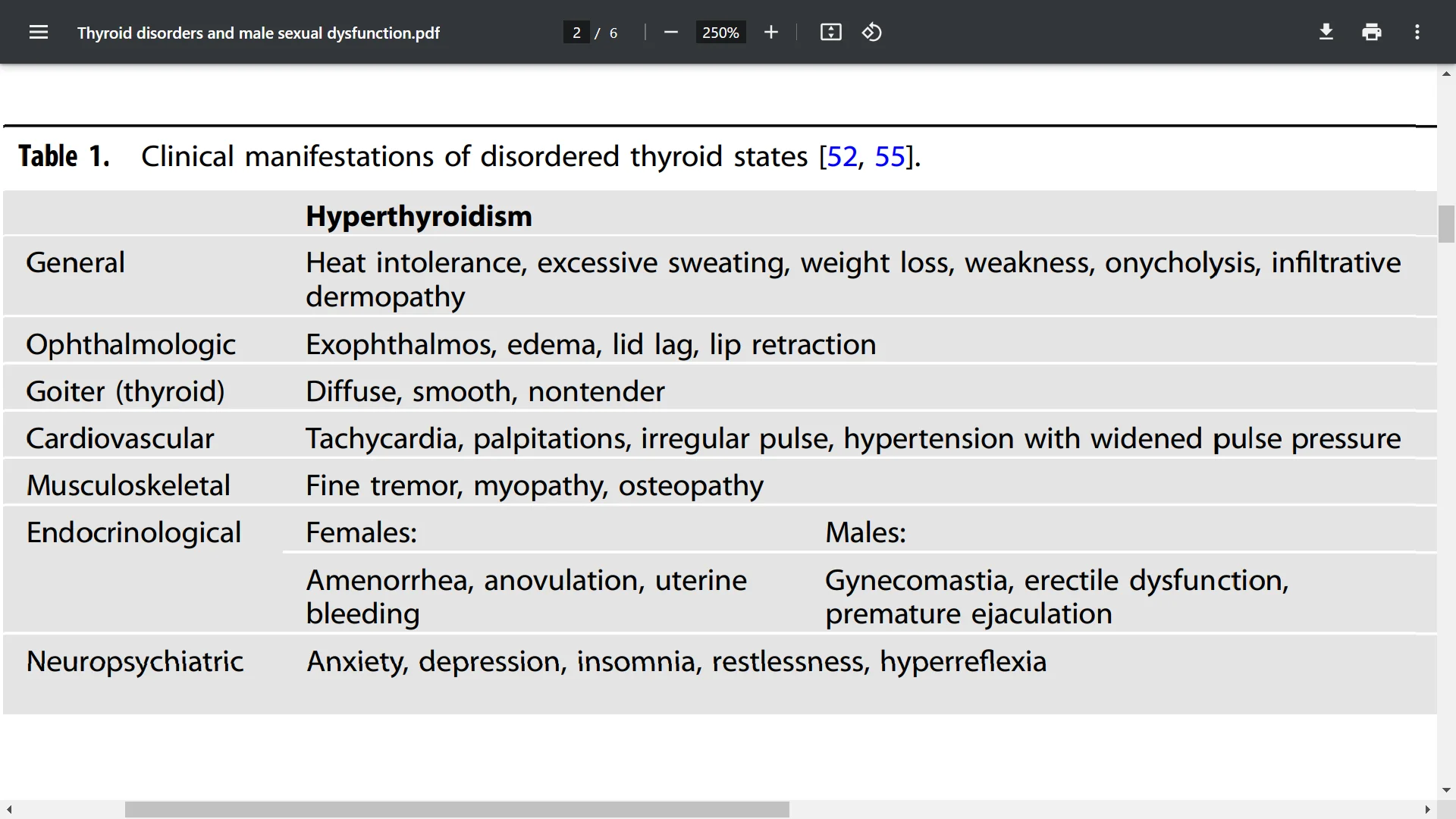This screenshot has width=1456, height=819.
Task: Toggle fit to page view
Action: [x=830, y=32]
